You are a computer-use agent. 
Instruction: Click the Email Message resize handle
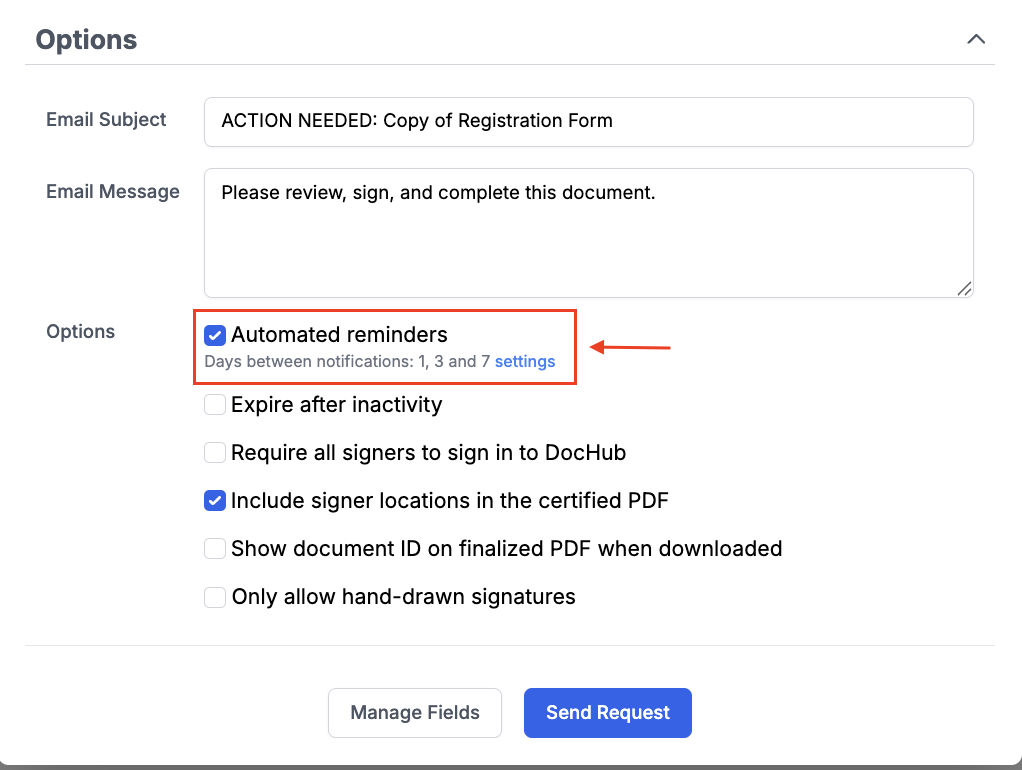(x=964, y=288)
